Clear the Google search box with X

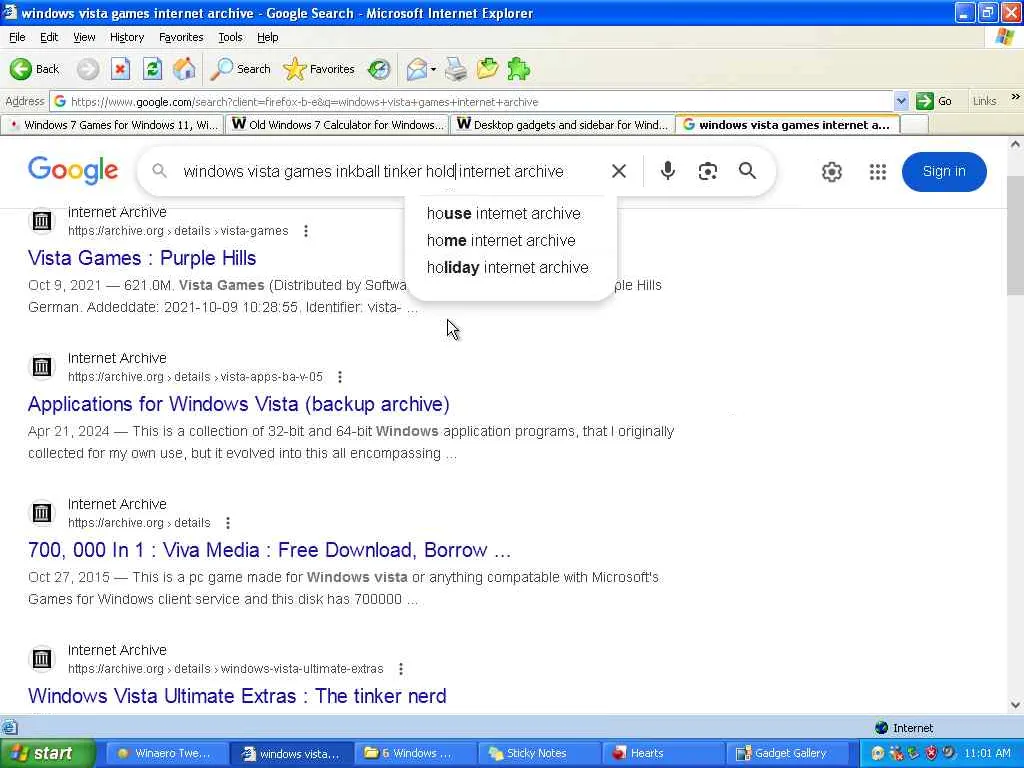618,171
